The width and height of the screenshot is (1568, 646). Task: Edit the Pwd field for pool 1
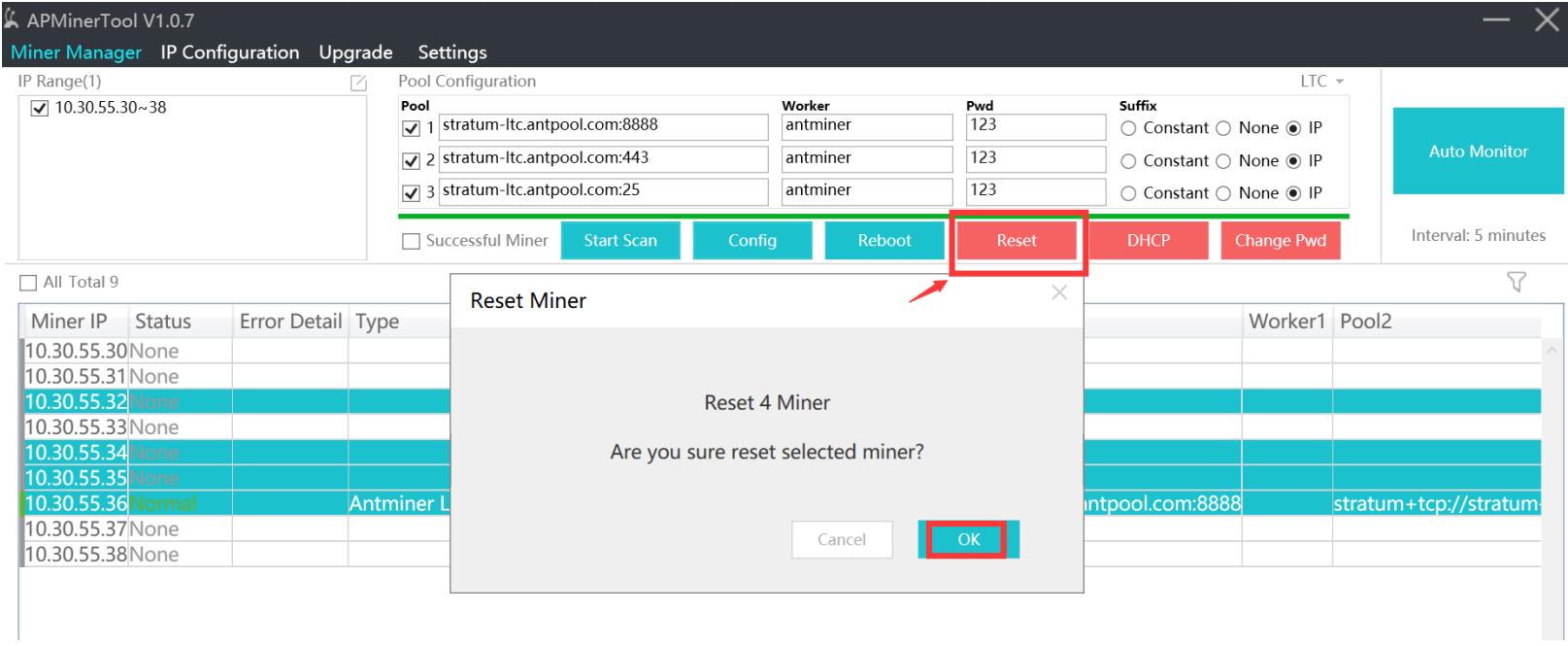(x=1035, y=126)
